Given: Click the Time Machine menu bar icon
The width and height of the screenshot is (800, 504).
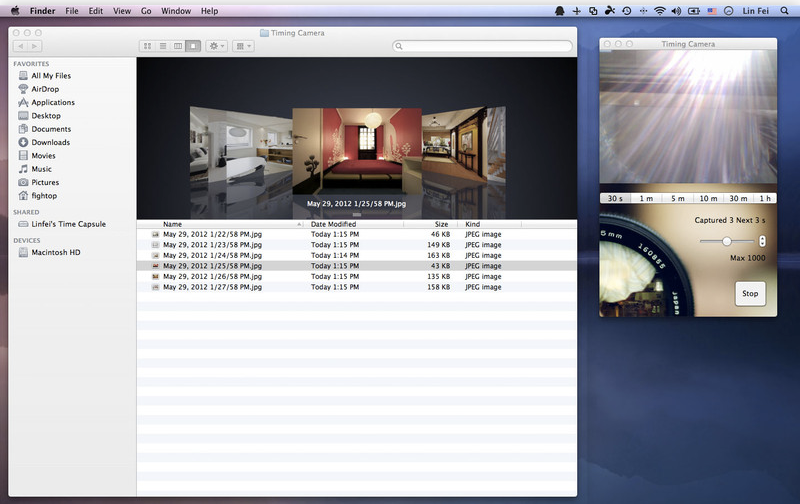Looking at the screenshot, I should click(626, 10).
